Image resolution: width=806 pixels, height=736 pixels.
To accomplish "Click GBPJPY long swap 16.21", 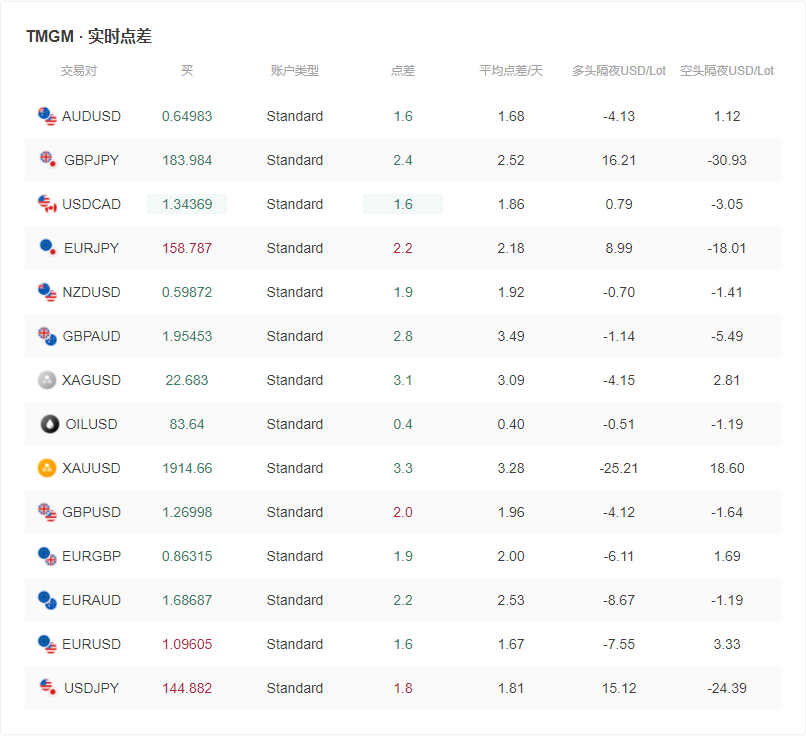I will pos(619,160).
